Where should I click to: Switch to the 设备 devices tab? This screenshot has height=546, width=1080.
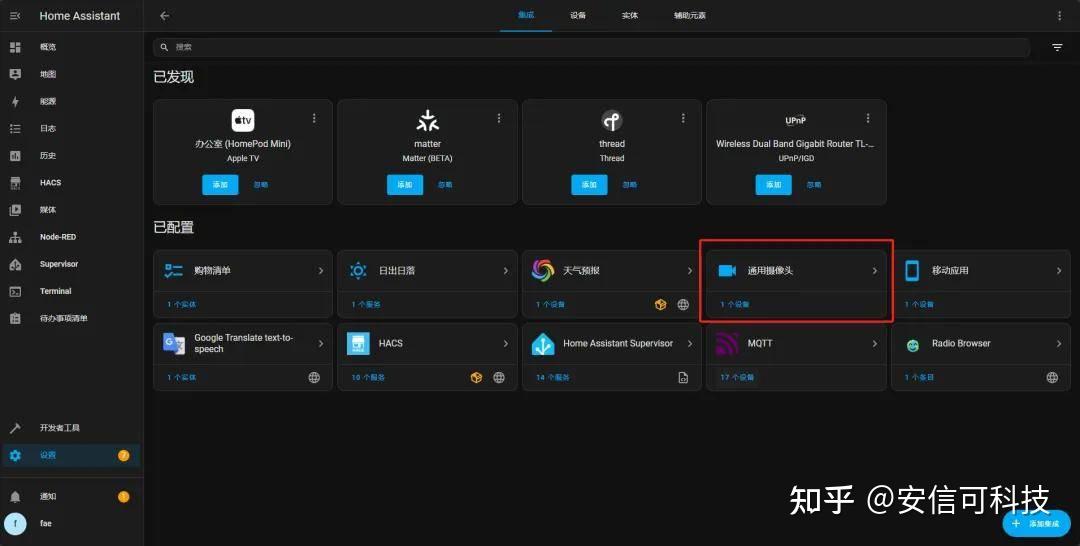pos(578,15)
